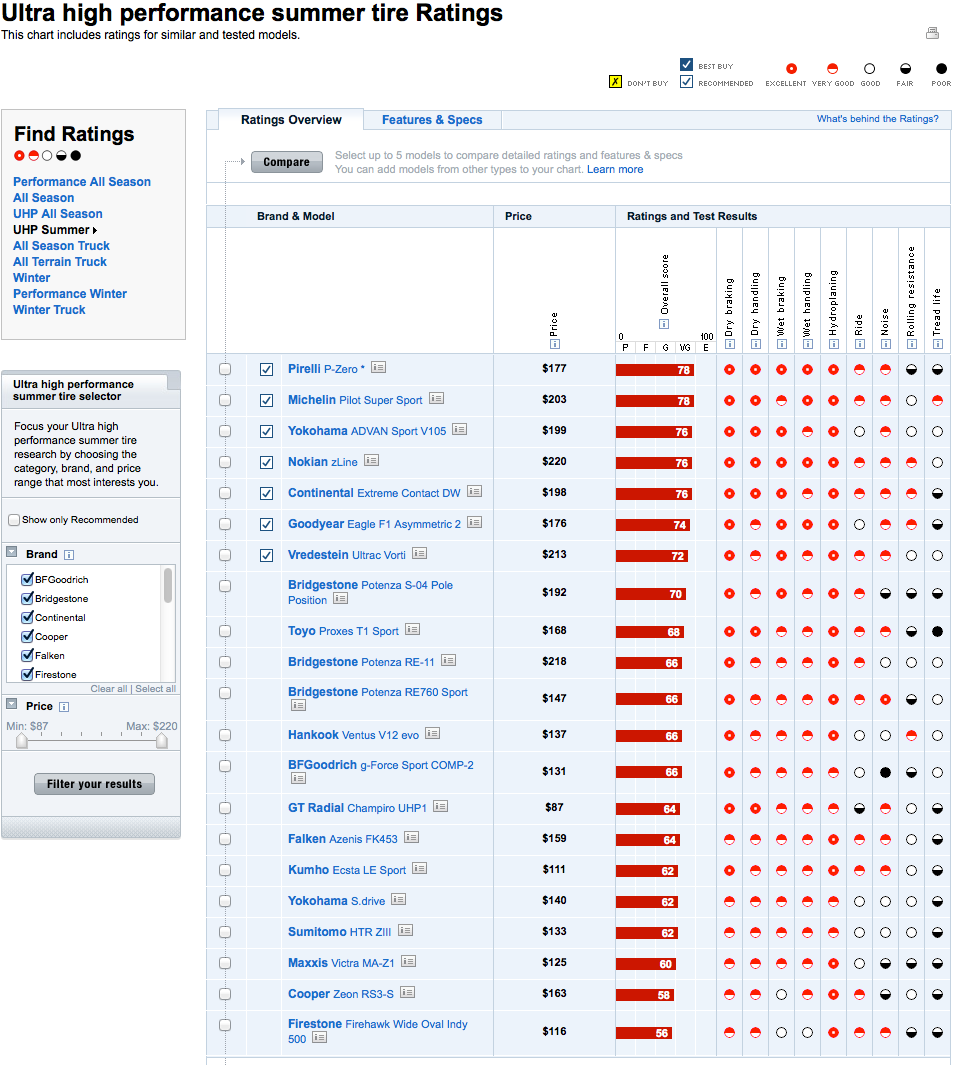Uncheck Falken brand filter
960x1065 pixels.
27,655
